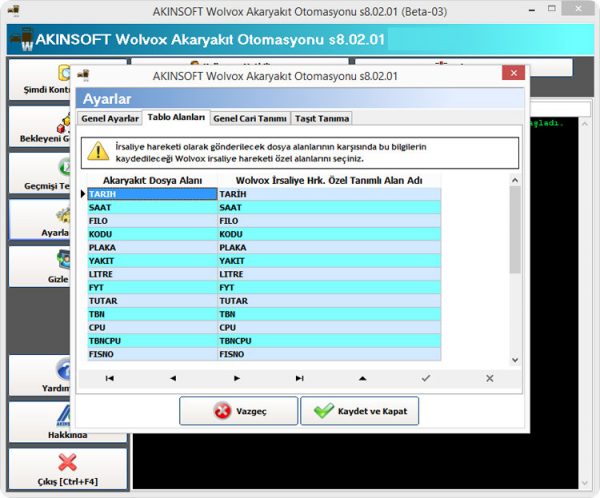Maximize the main Wolvox window

pos(551,8)
